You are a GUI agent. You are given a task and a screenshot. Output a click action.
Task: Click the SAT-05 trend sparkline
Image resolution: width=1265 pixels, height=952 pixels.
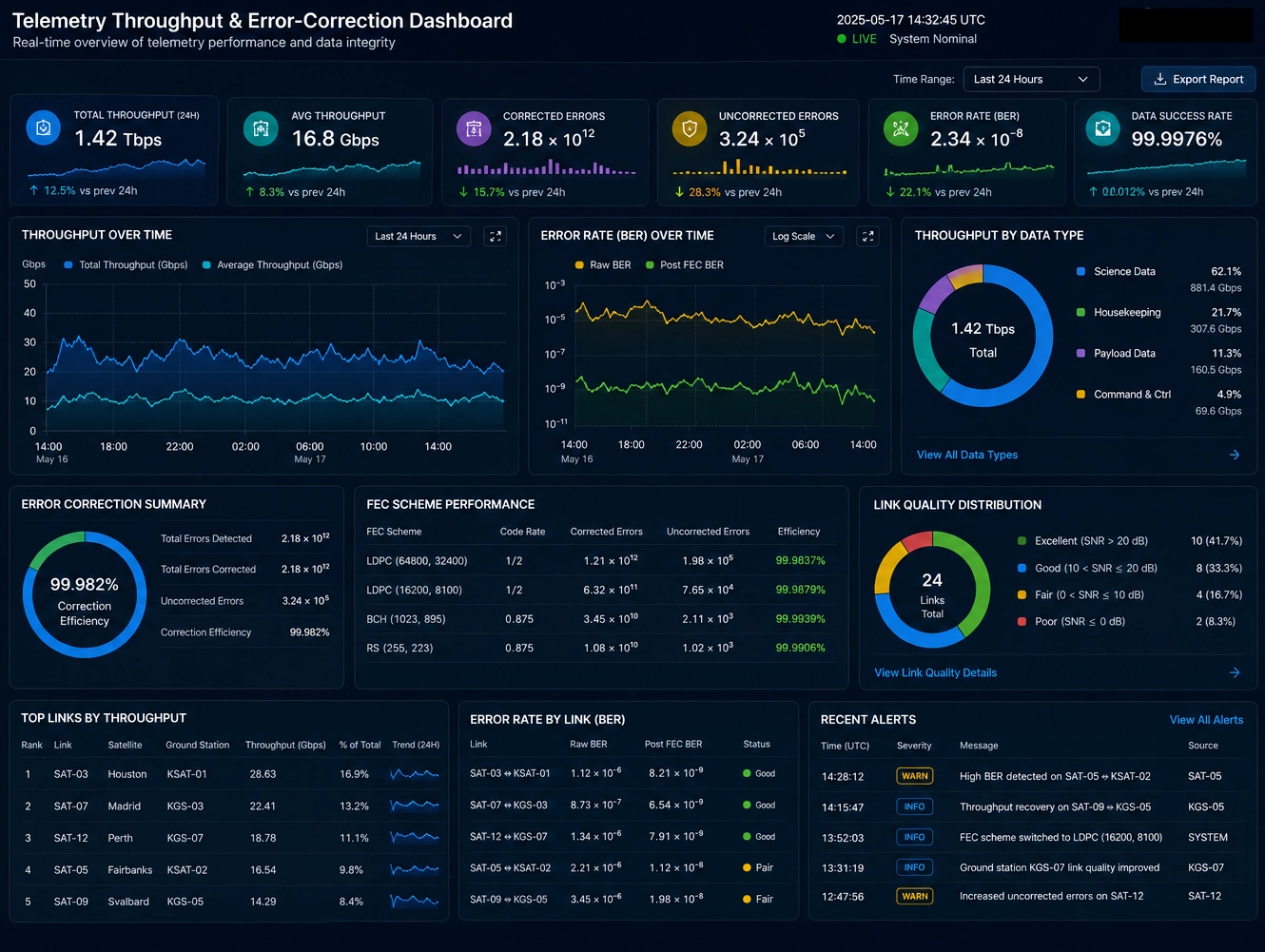415,869
